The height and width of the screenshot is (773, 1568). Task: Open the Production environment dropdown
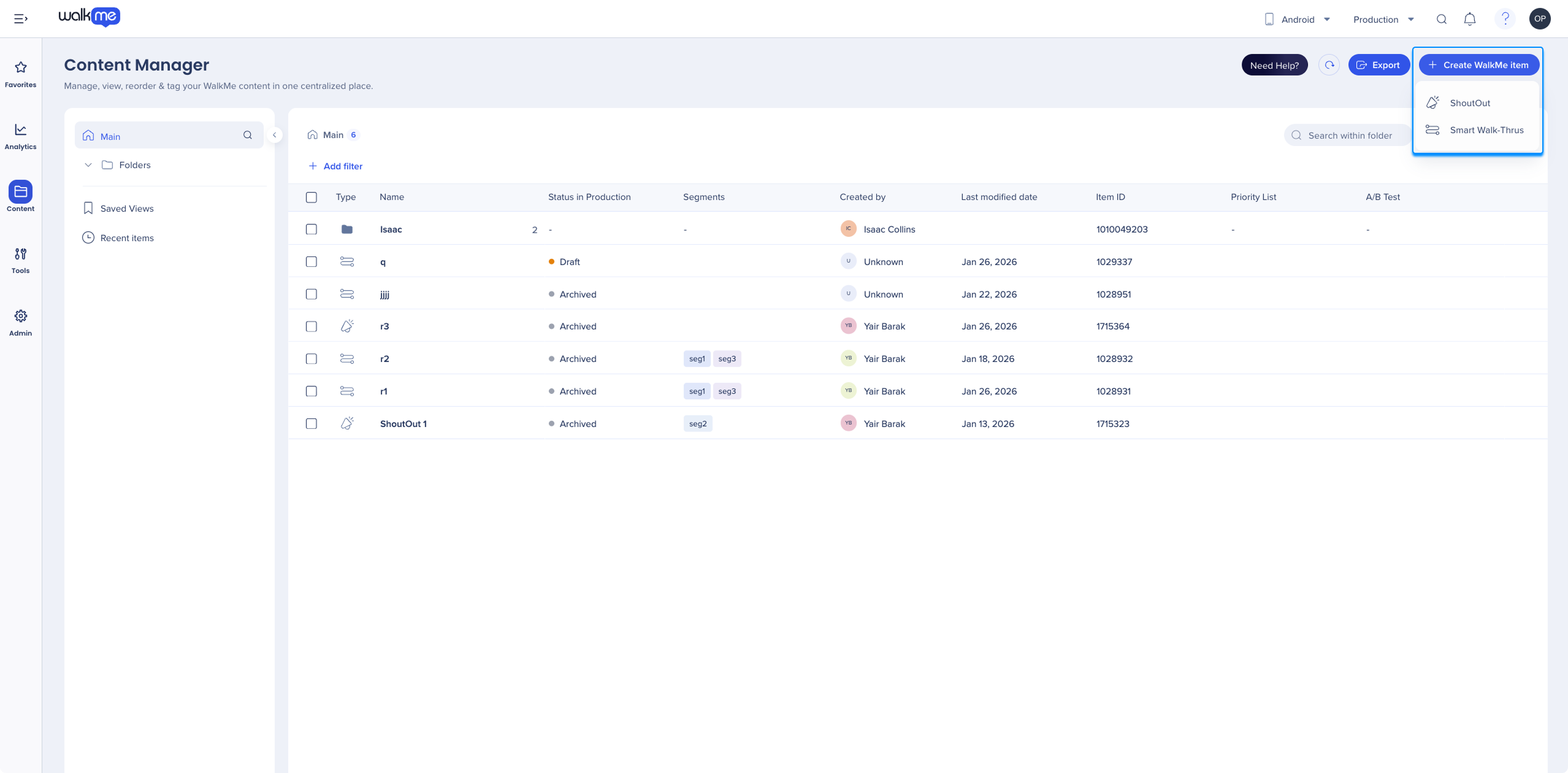pyautogui.click(x=1383, y=19)
